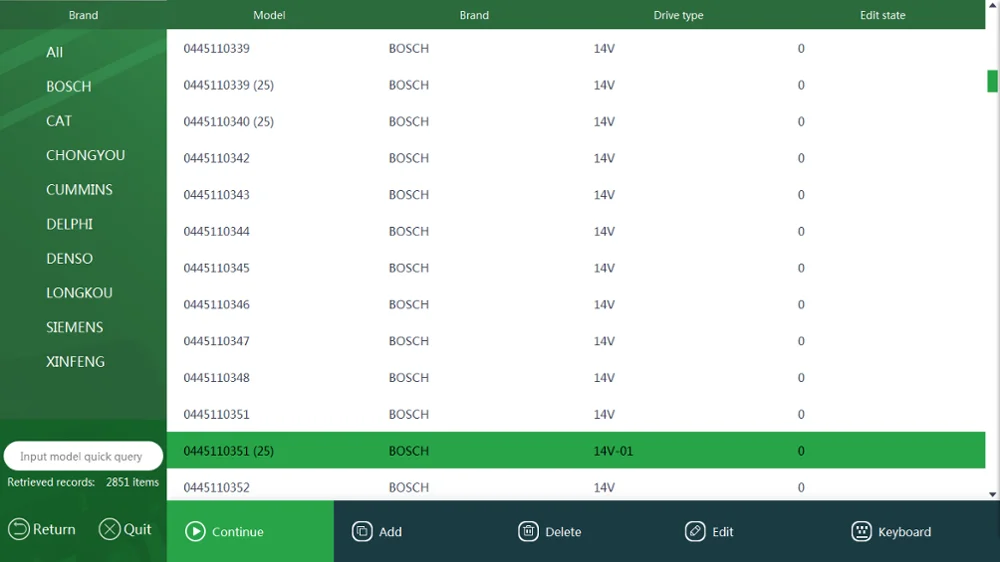This screenshot has height=562, width=1000.
Task: Click the Return arrow icon
Action: pyautogui.click(x=18, y=529)
